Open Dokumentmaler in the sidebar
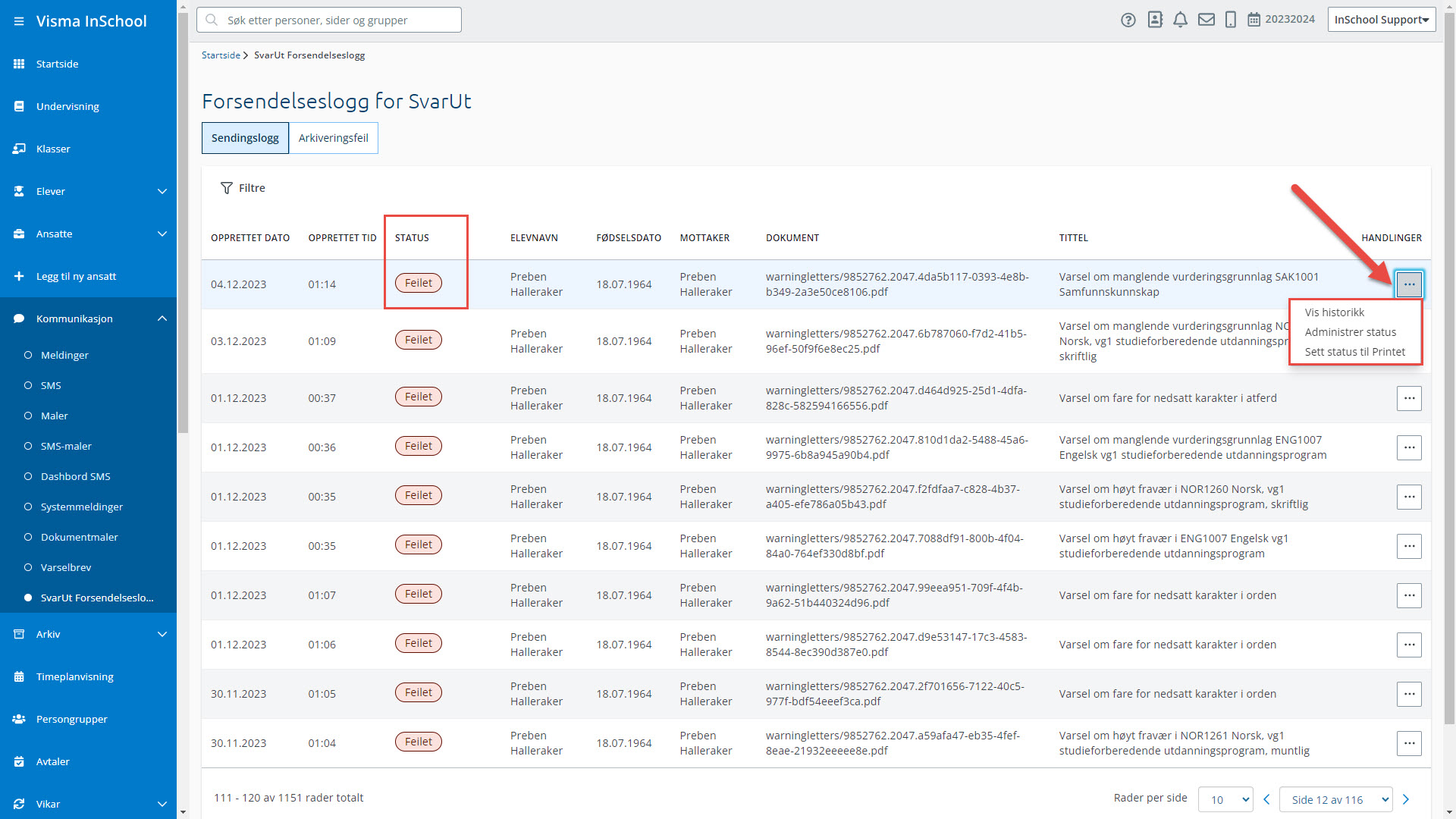Screen dimensions: 1456x819 tap(79, 537)
